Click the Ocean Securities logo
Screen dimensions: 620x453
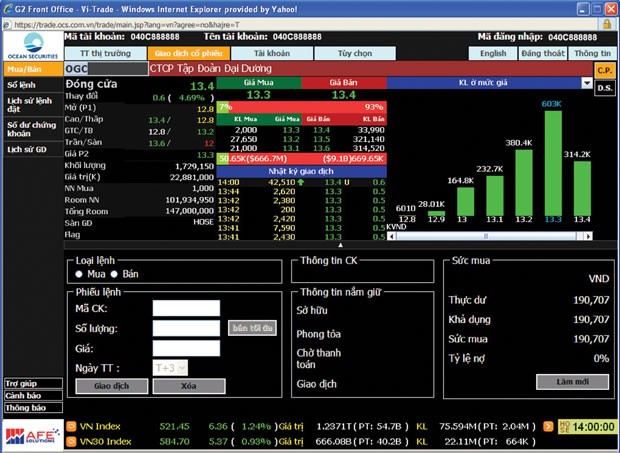[31, 43]
